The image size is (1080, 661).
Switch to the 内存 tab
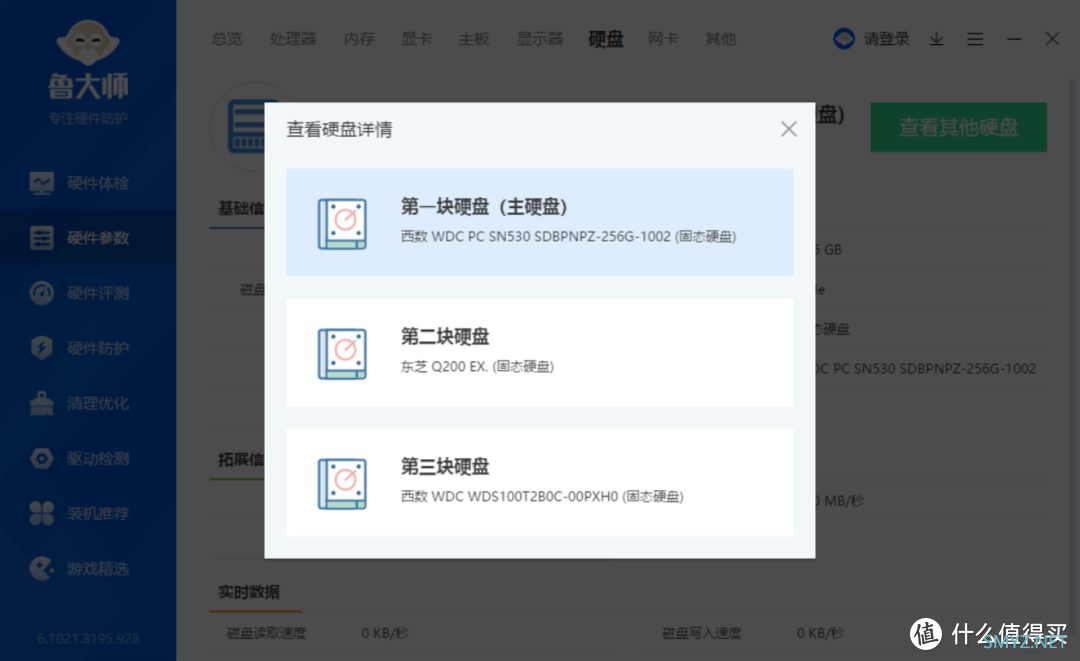[359, 39]
